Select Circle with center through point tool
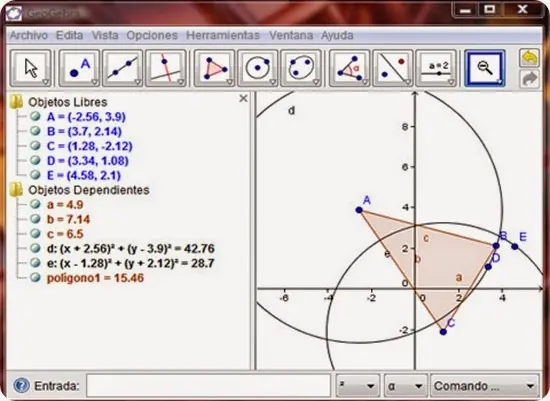550x401 pixels. [x=257, y=68]
